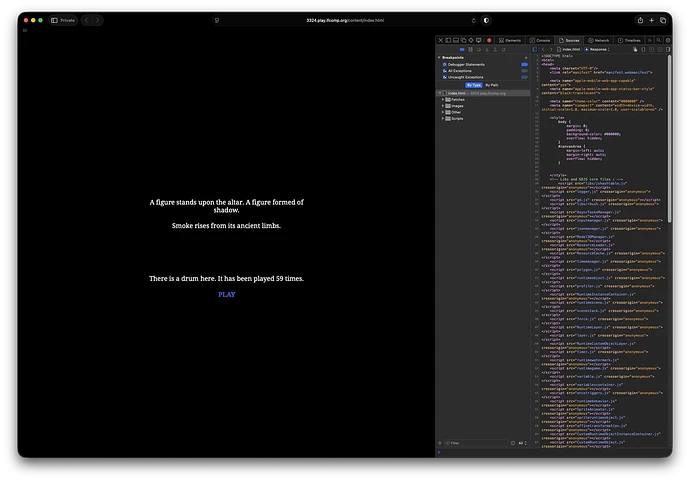The height and width of the screenshot is (480, 690).
Task: Show the tab overview
Action: point(663,20)
